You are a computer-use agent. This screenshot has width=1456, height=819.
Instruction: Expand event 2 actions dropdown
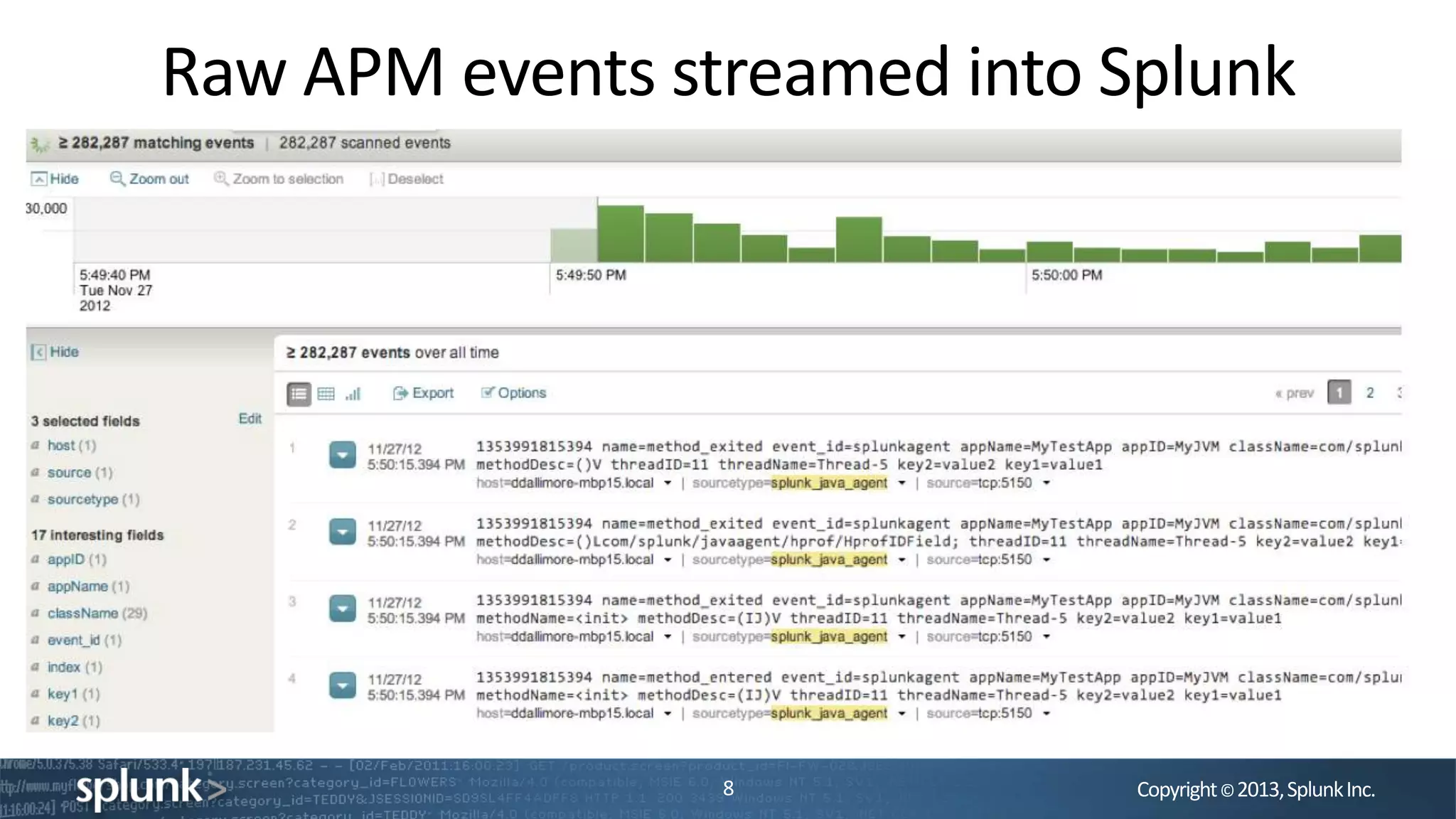[x=343, y=532]
